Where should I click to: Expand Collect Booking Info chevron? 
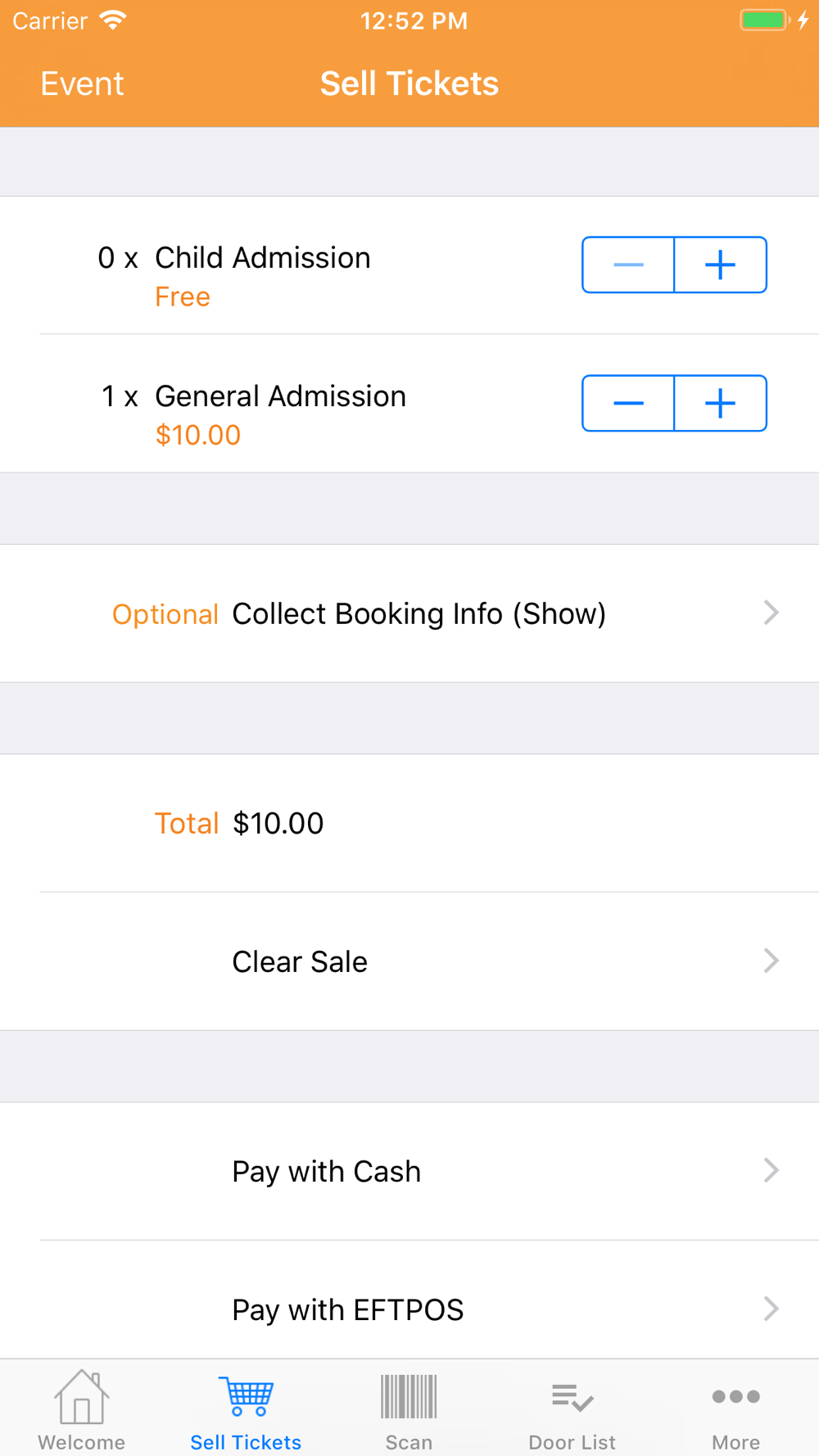pyautogui.click(x=771, y=613)
